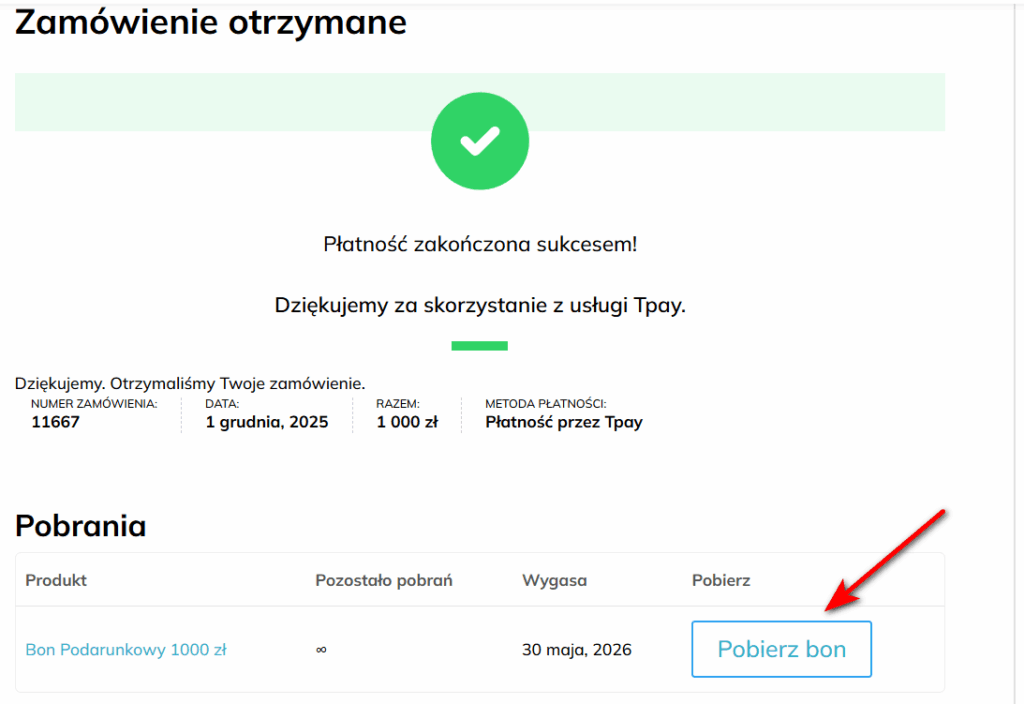1024x704 pixels.
Task: Click the order date 1 grudnia, 2025
Action: [x=267, y=422]
